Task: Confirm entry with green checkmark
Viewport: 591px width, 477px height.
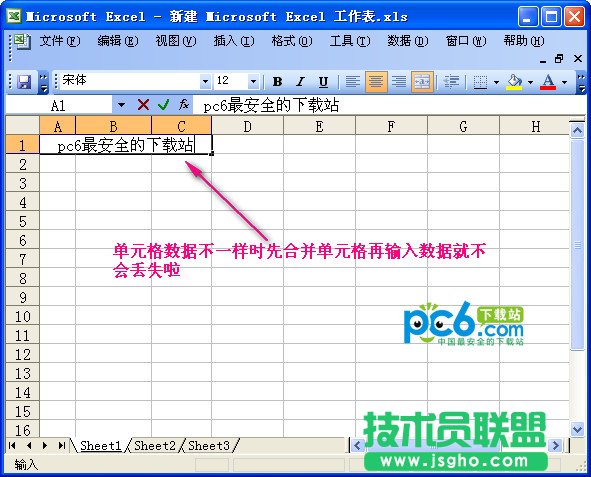Action: [x=164, y=105]
